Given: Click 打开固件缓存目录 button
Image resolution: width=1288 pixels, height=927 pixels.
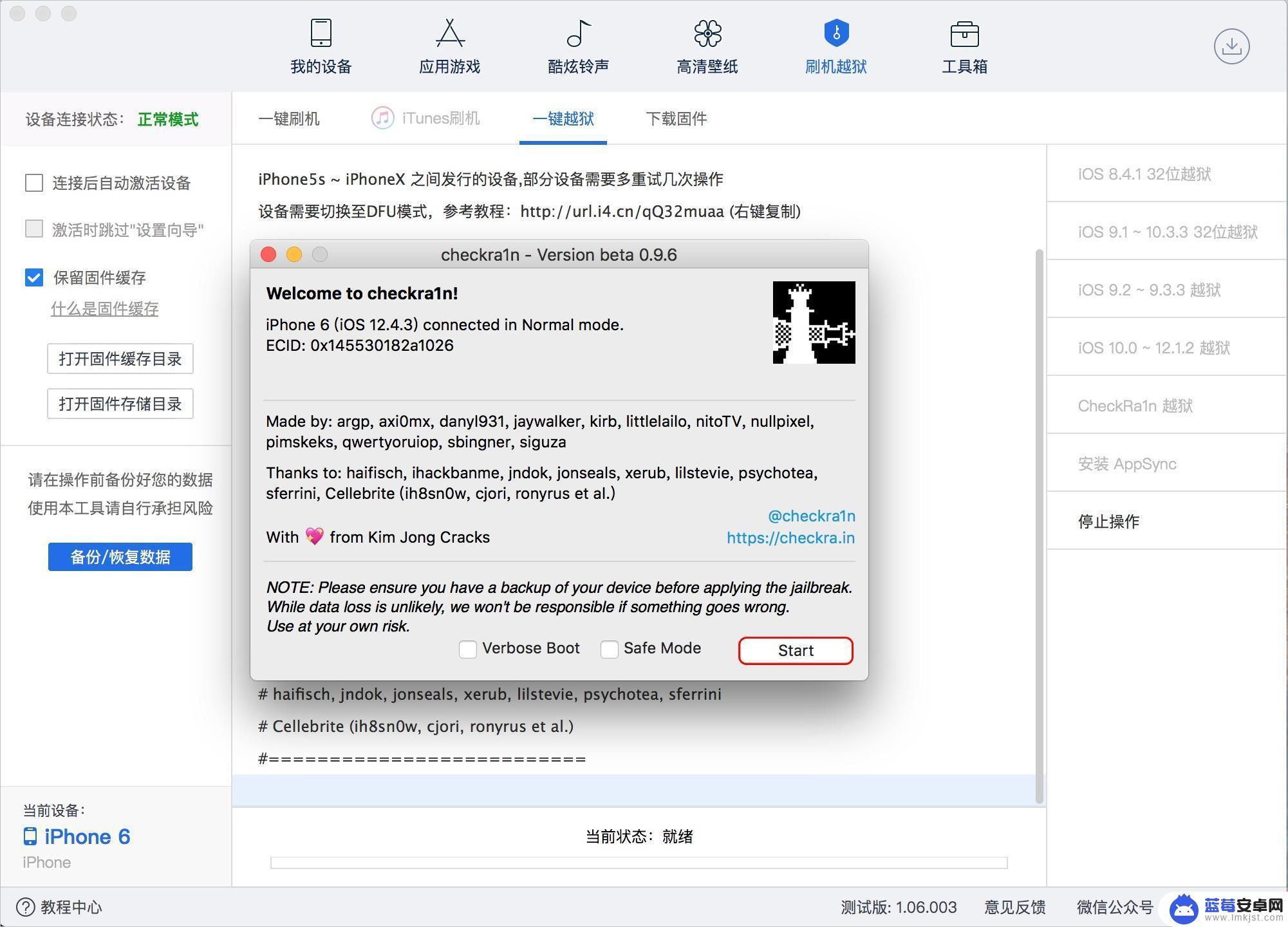Looking at the screenshot, I should [120, 359].
